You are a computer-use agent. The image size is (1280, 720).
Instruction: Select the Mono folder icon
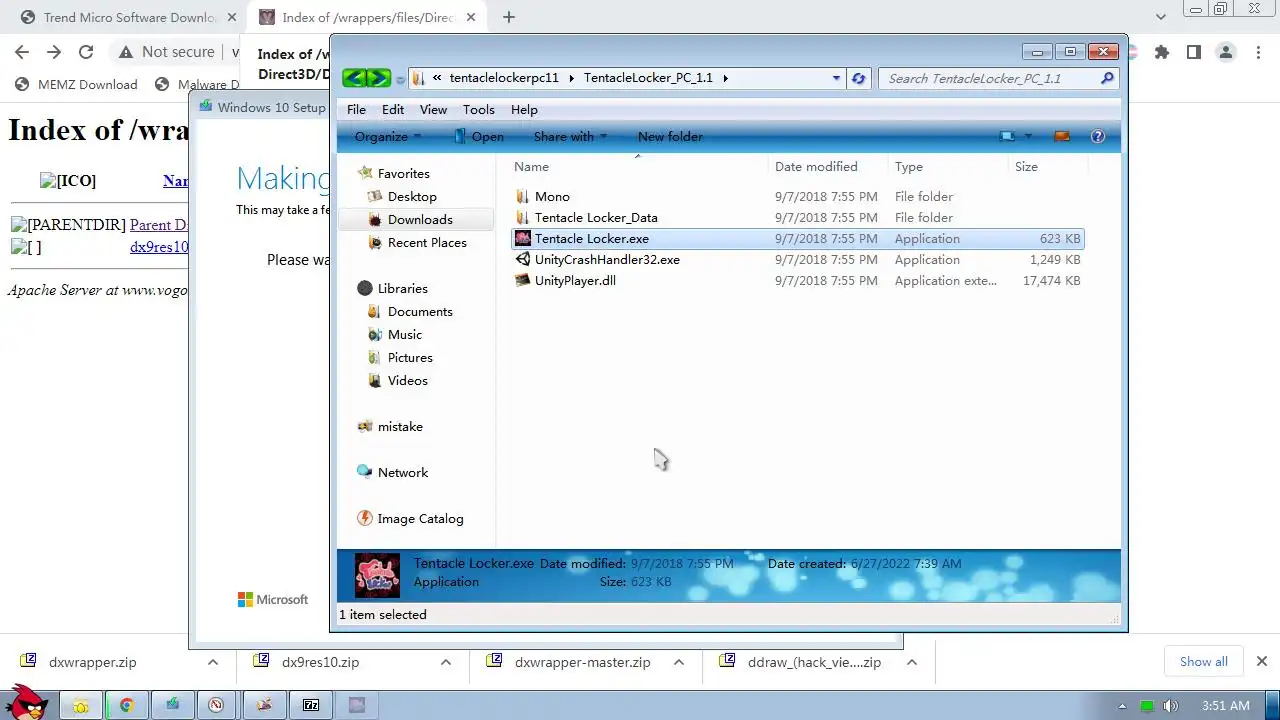(x=522, y=197)
